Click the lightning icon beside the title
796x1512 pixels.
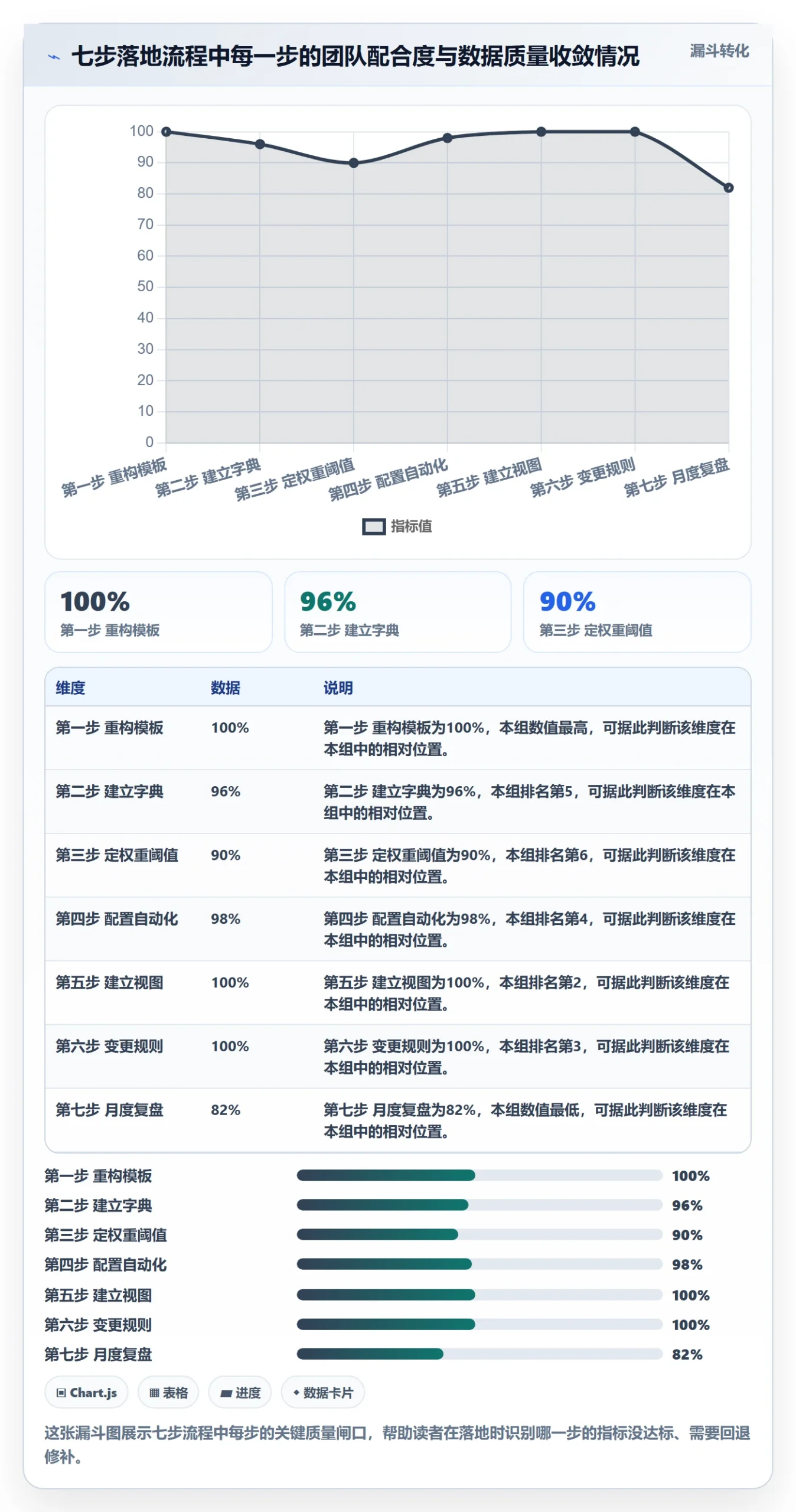coord(54,57)
